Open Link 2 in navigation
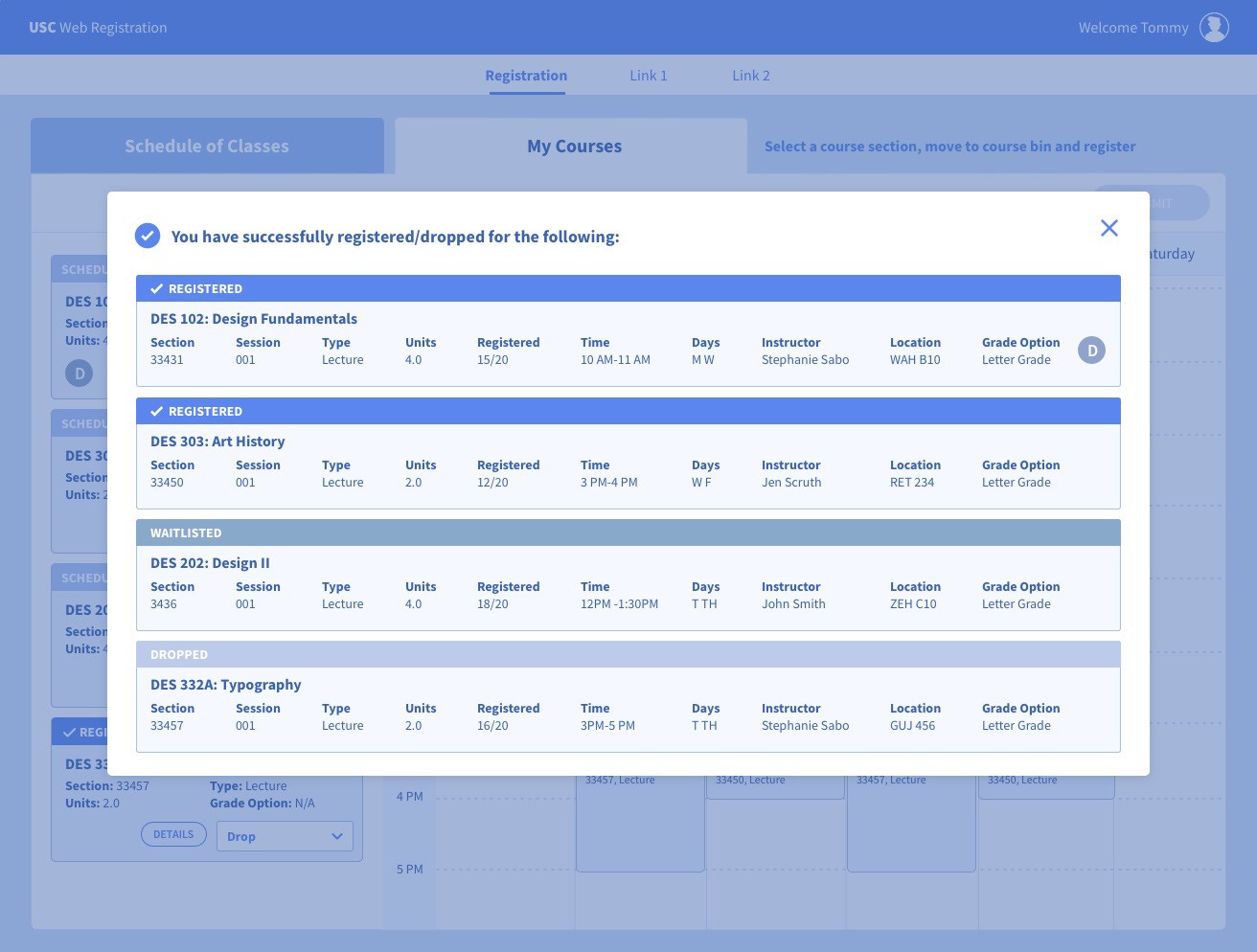Viewport: 1257px width, 952px height. click(751, 76)
